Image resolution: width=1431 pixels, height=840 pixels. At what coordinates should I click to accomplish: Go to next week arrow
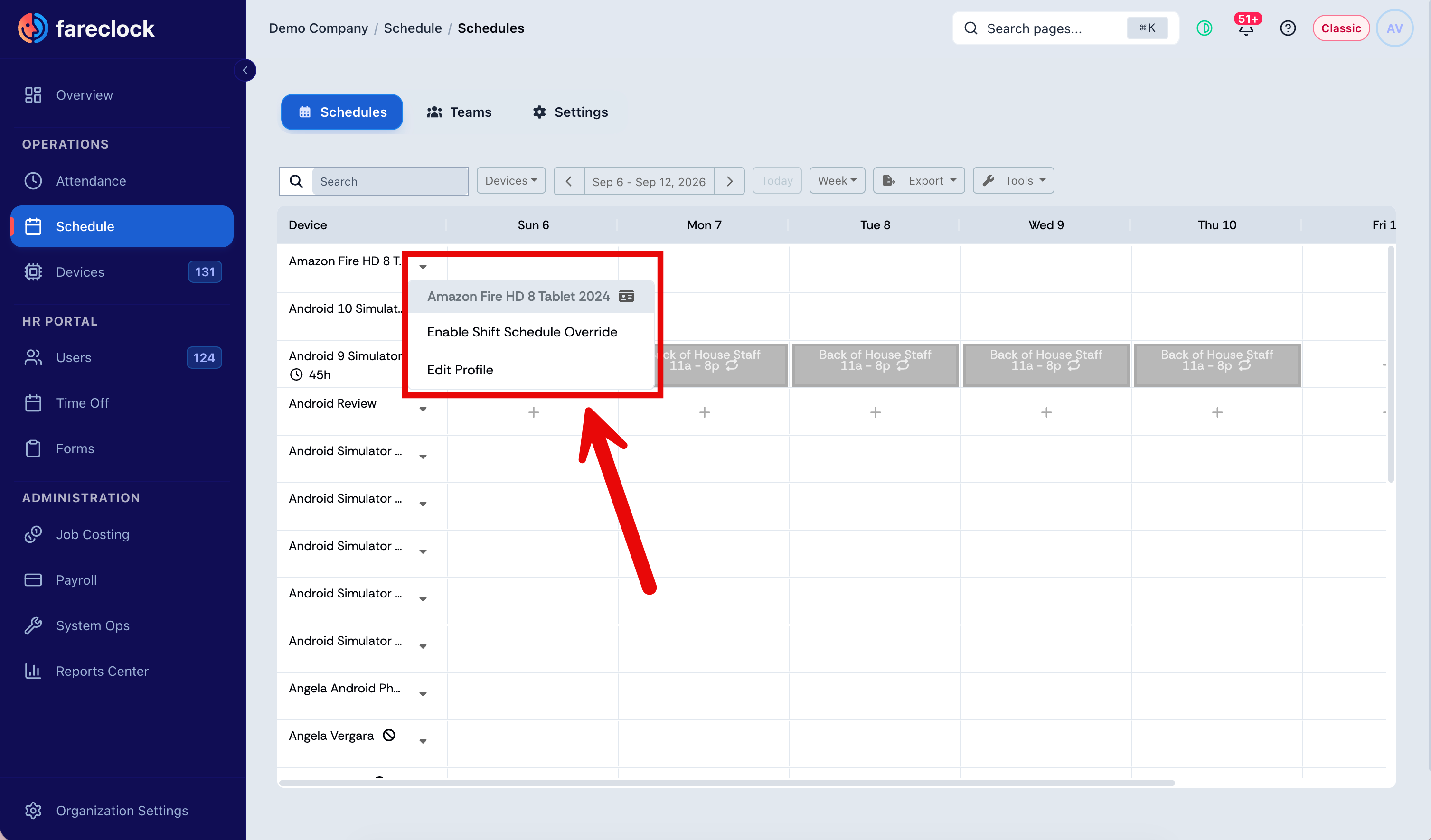coord(730,181)
